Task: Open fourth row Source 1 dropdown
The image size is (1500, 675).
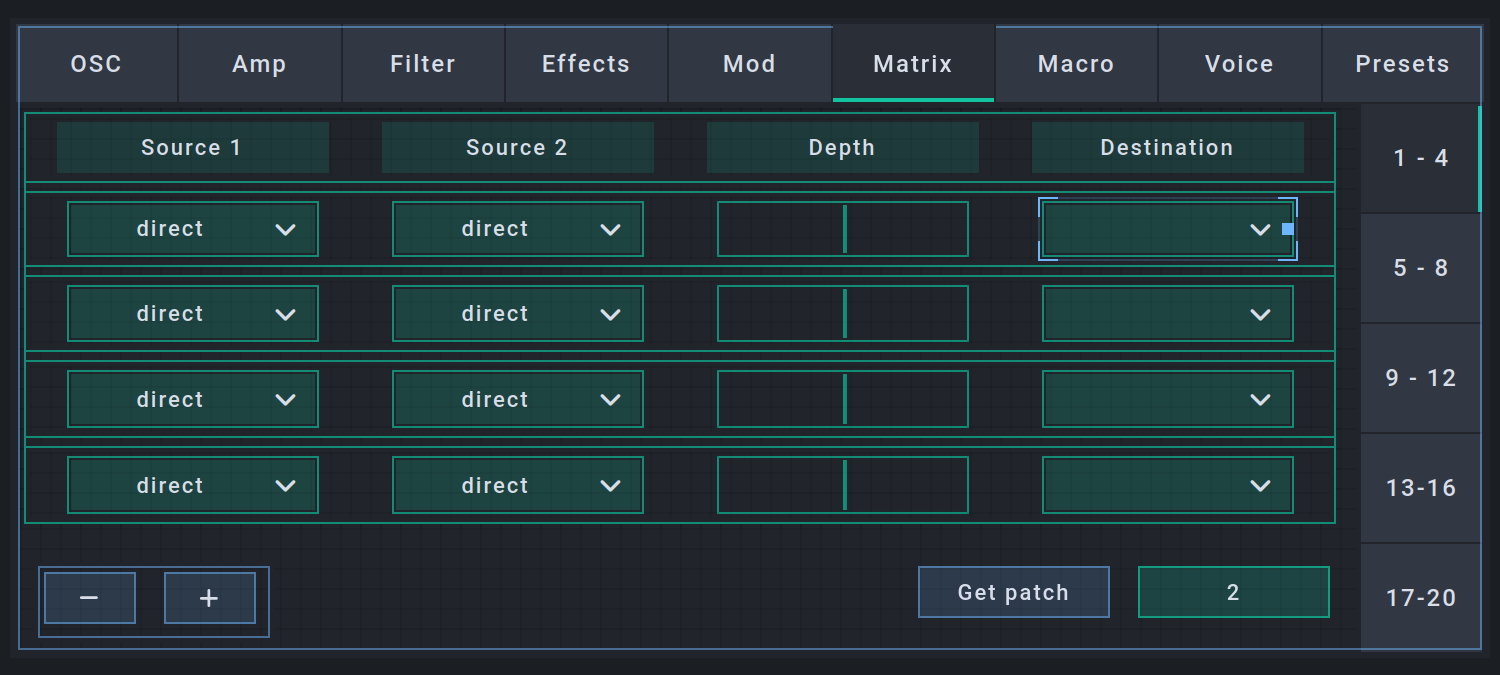Action: (193, 485)
